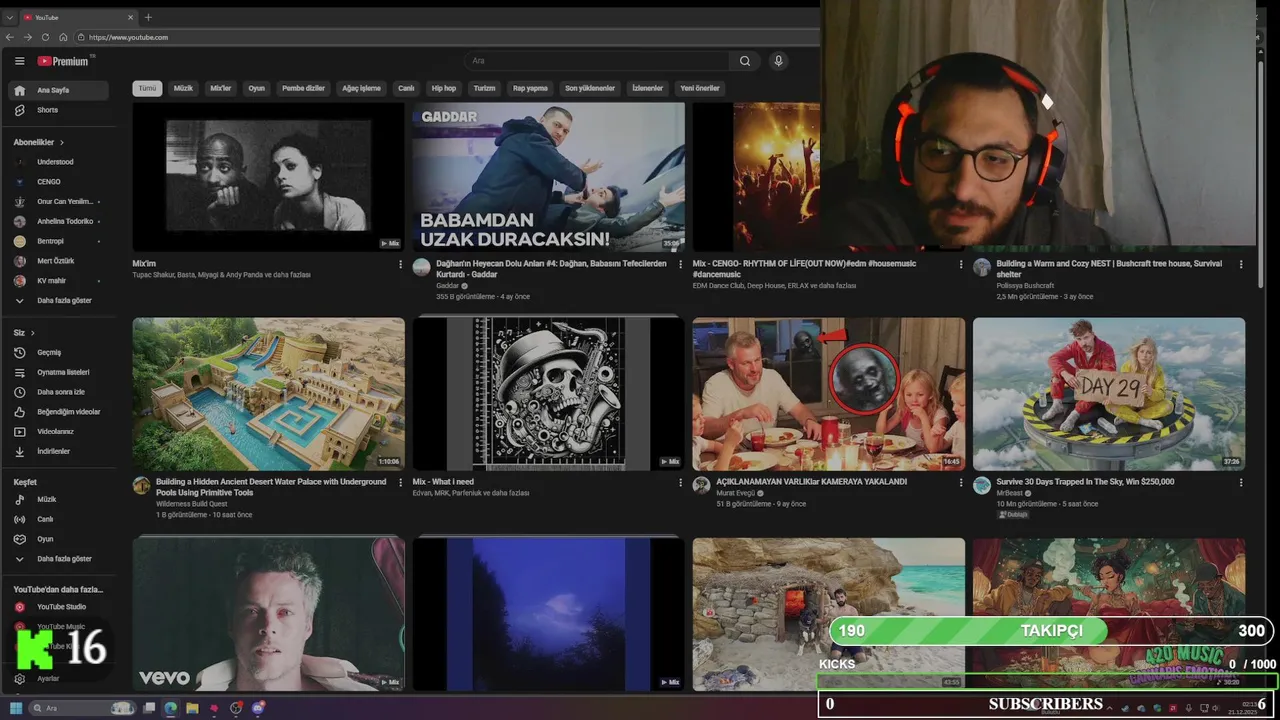Reload the page with refresh icon

(46, 37)
